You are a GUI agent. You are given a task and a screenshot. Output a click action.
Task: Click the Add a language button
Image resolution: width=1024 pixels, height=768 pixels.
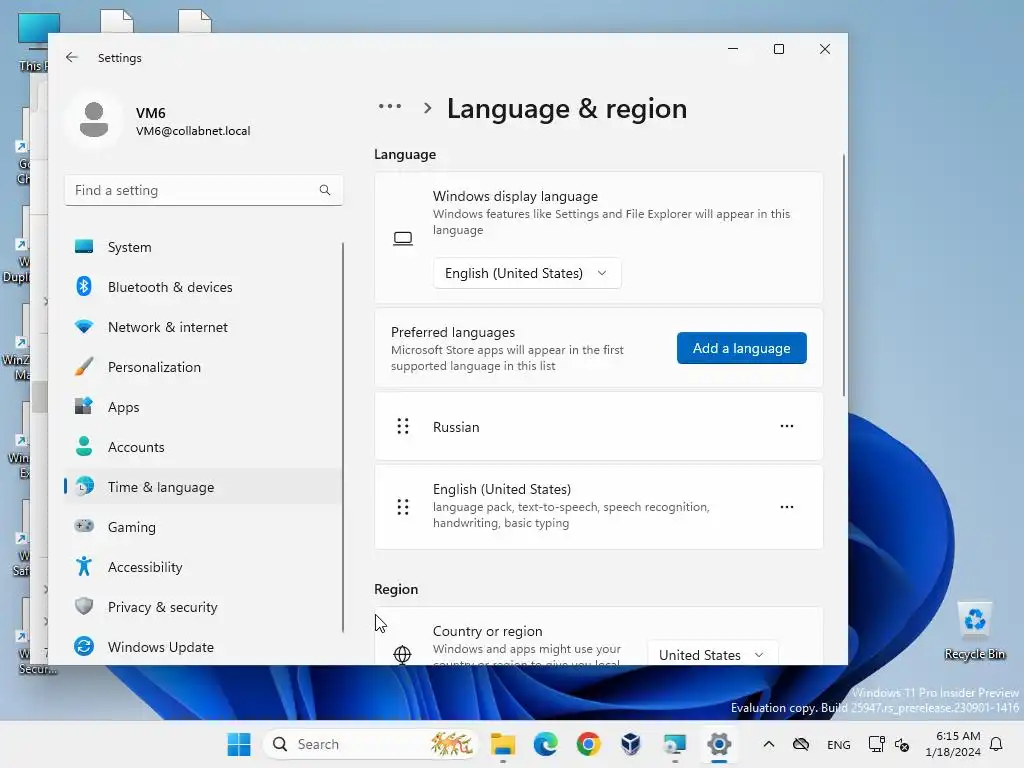[741, 348]
